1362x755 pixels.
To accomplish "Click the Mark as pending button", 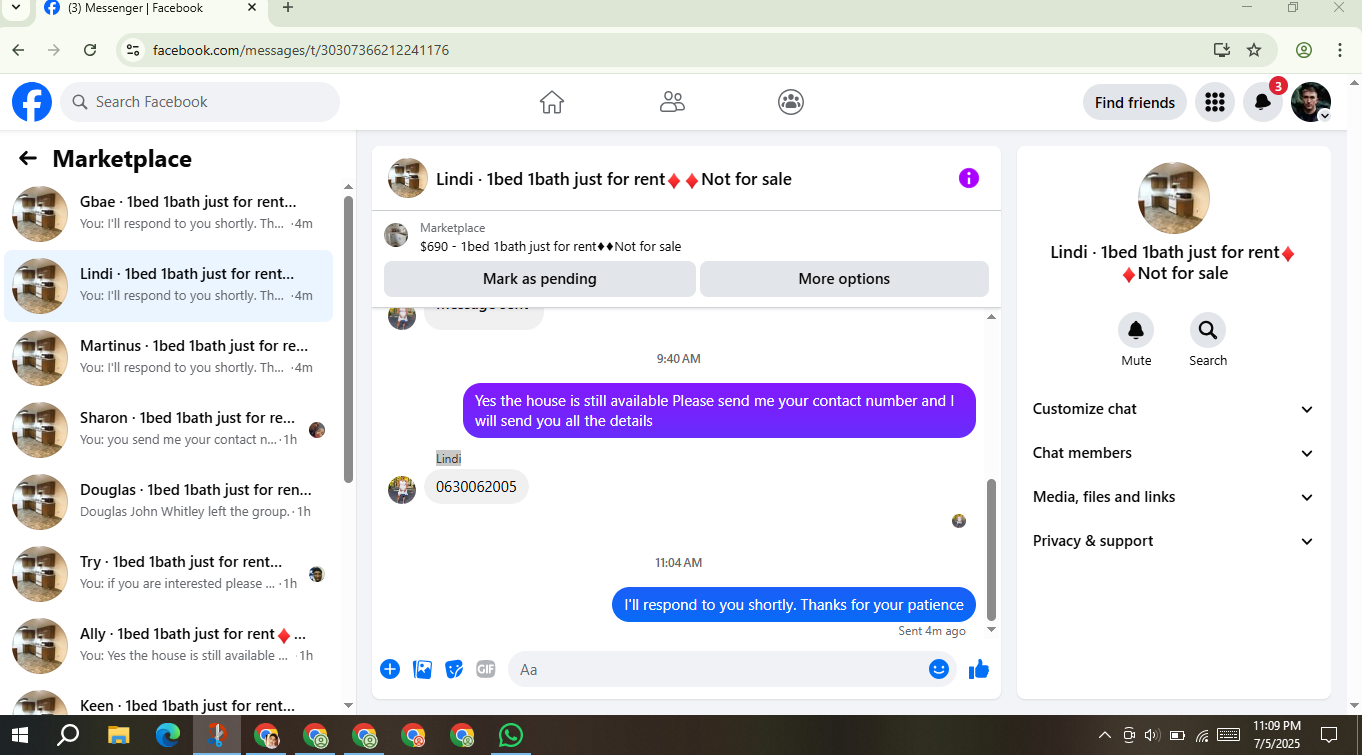I will coord(540,279).
